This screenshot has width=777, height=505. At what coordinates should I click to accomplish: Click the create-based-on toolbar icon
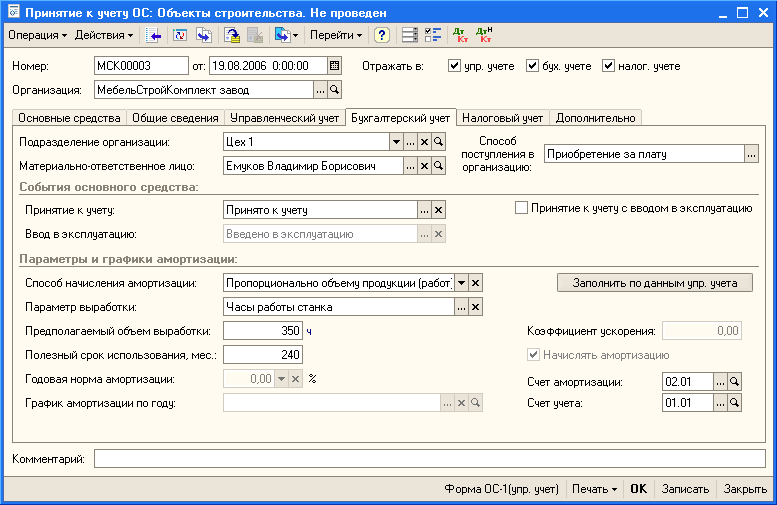coord(282,35)
